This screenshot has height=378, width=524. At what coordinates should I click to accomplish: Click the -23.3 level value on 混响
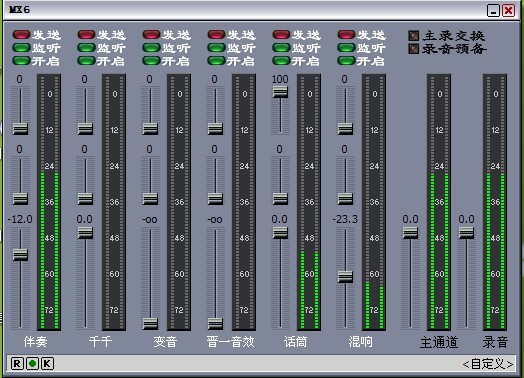(345, 219)
